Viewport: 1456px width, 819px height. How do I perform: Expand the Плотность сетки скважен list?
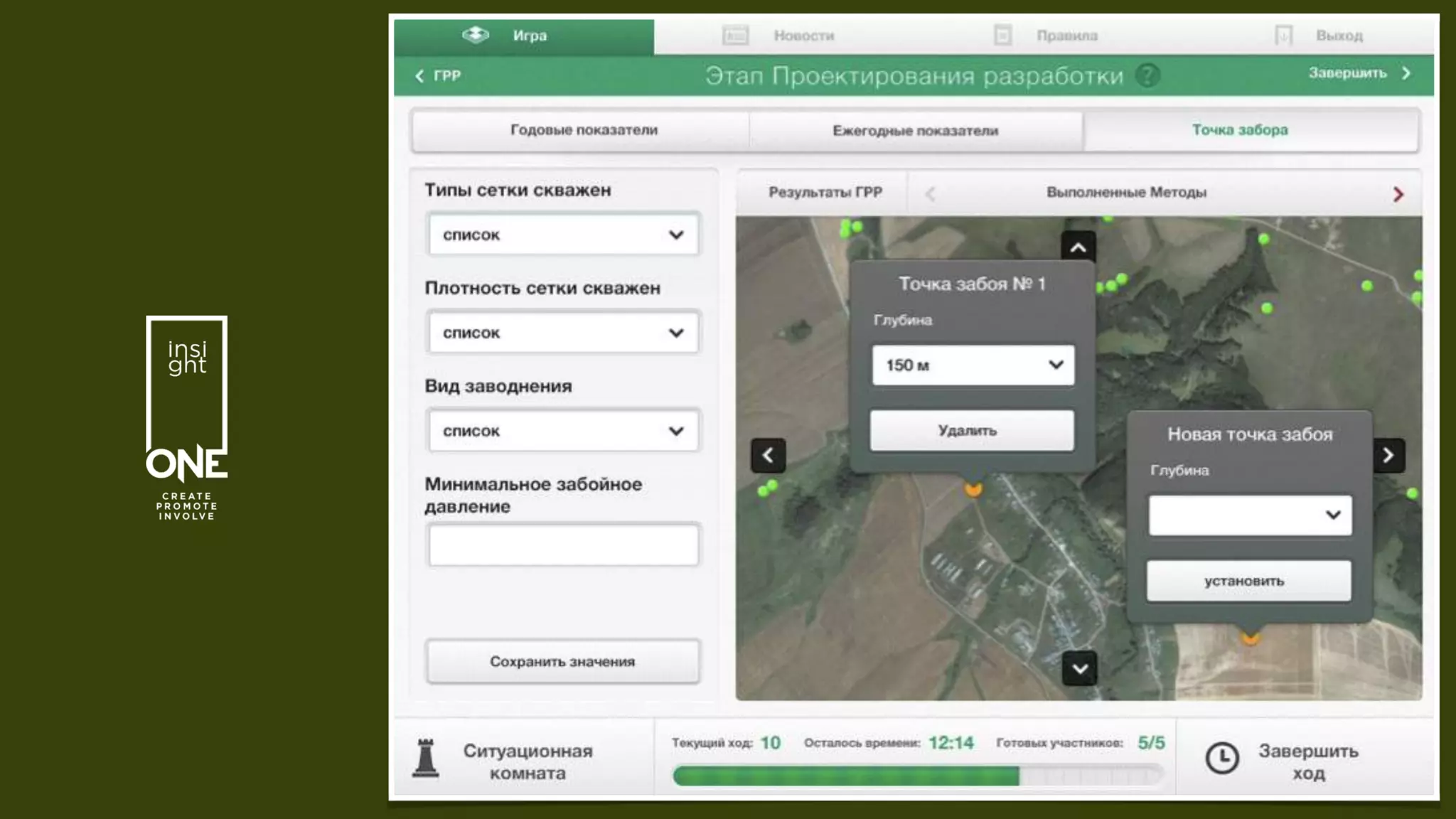tap(563, 333)
